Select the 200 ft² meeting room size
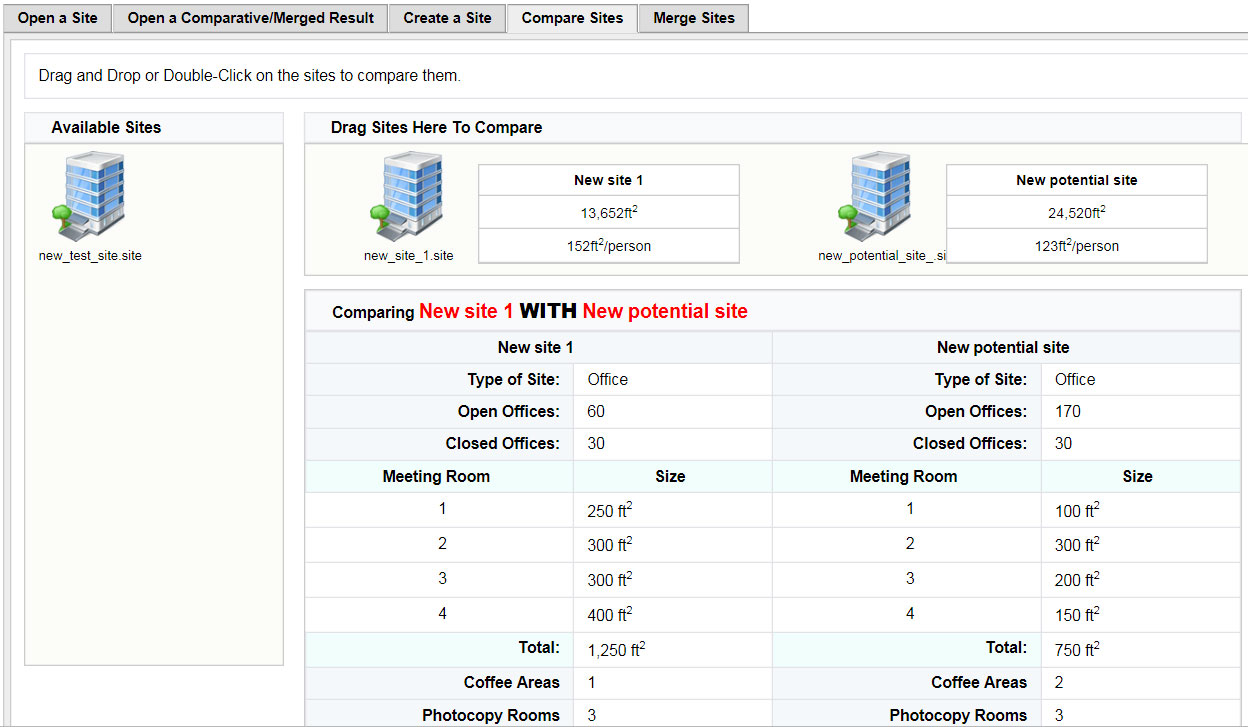Screen dimensions: 1248x727 coord(1076,580)
